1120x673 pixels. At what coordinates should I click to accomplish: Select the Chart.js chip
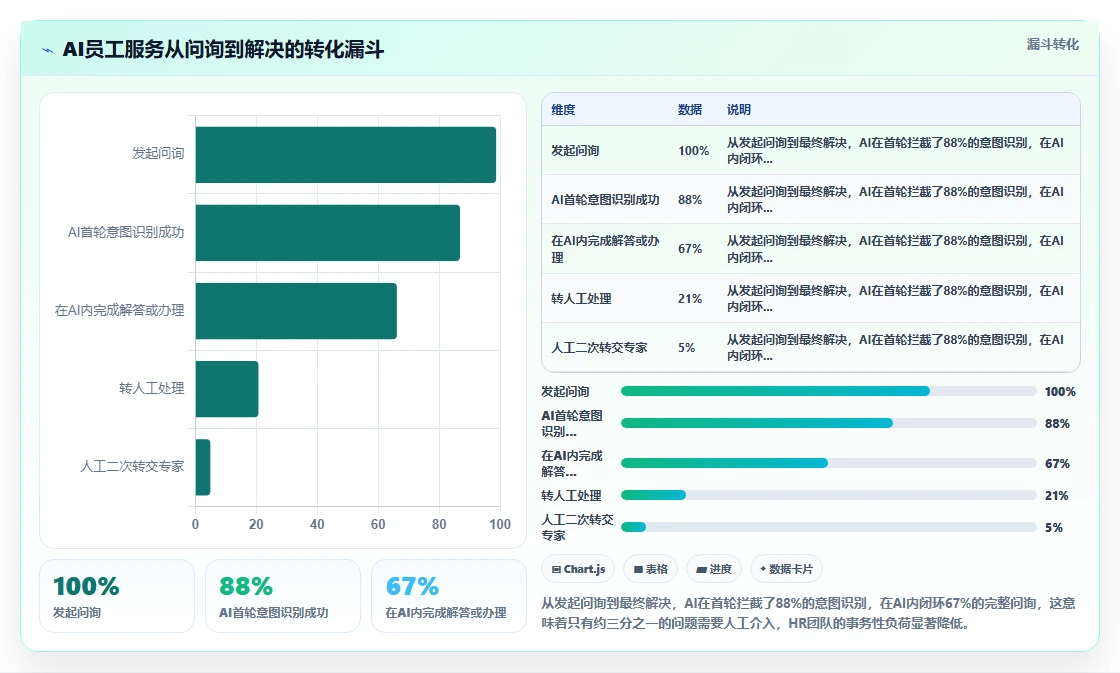coord(578,569)
